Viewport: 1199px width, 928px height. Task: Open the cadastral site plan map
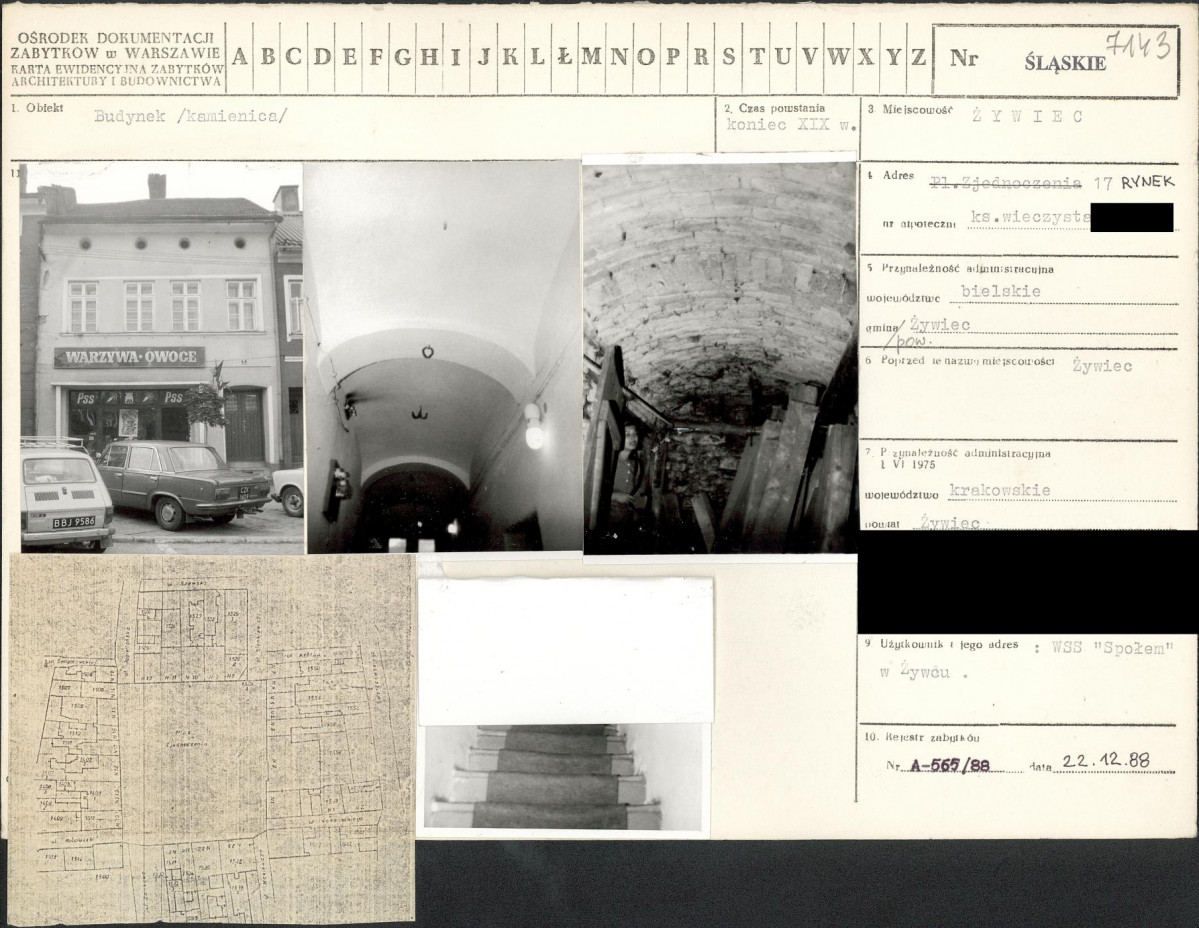click(211, 739)
